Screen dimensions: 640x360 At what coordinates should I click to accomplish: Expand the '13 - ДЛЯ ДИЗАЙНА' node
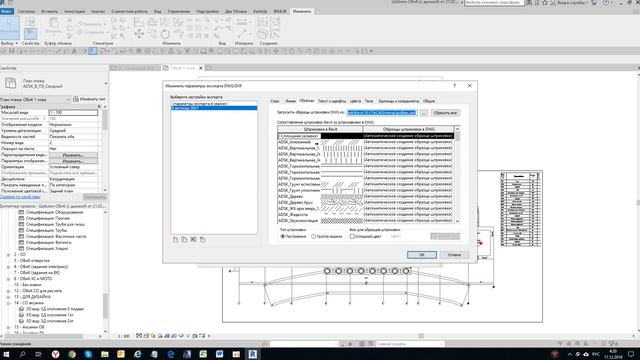pos(8,297)
